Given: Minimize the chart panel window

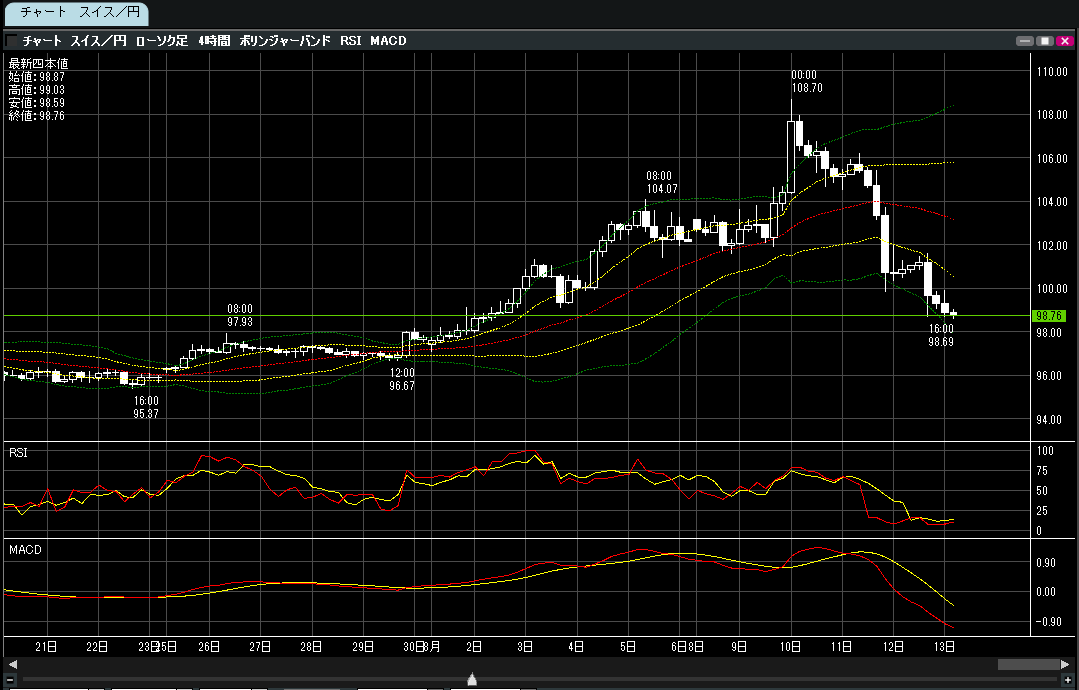Looking at the screenshot, I should (1024, 41).
